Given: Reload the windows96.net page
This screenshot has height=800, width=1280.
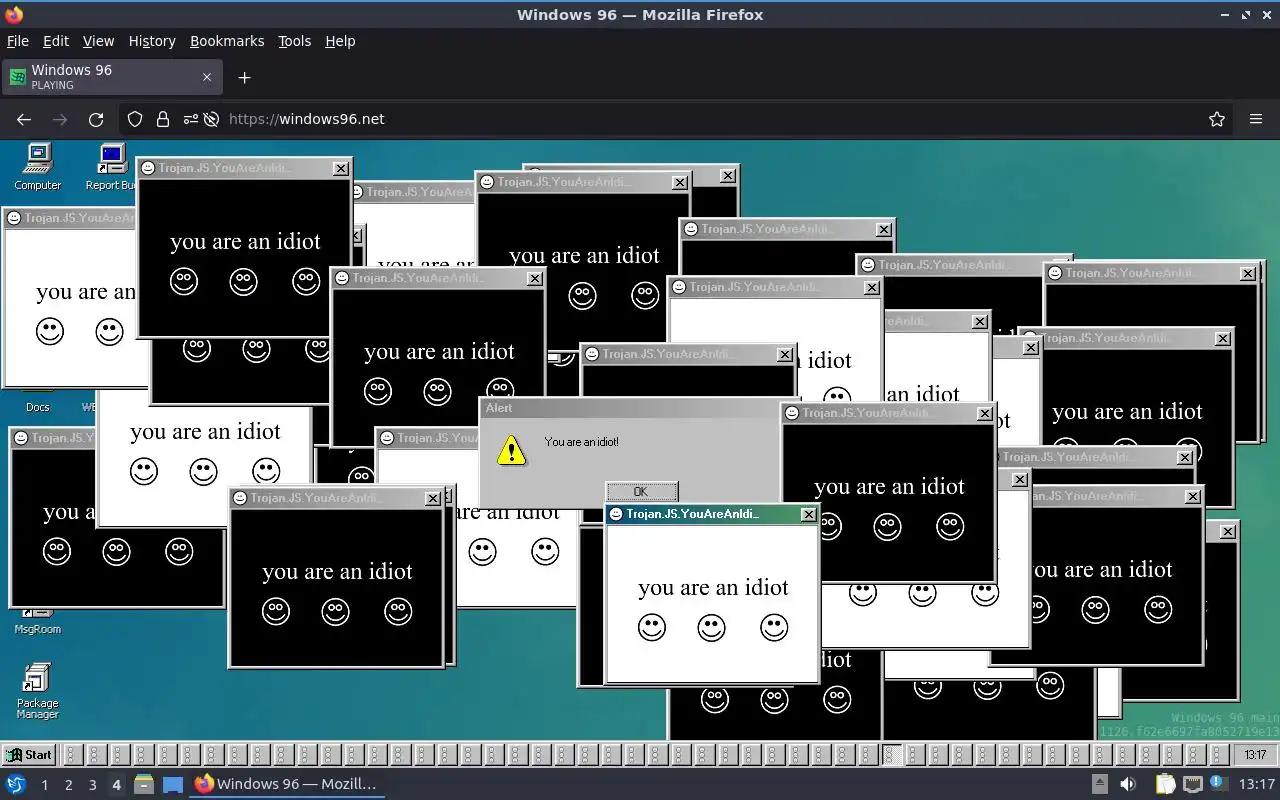Looking at the screenshot, I should [x=96, y=119].
